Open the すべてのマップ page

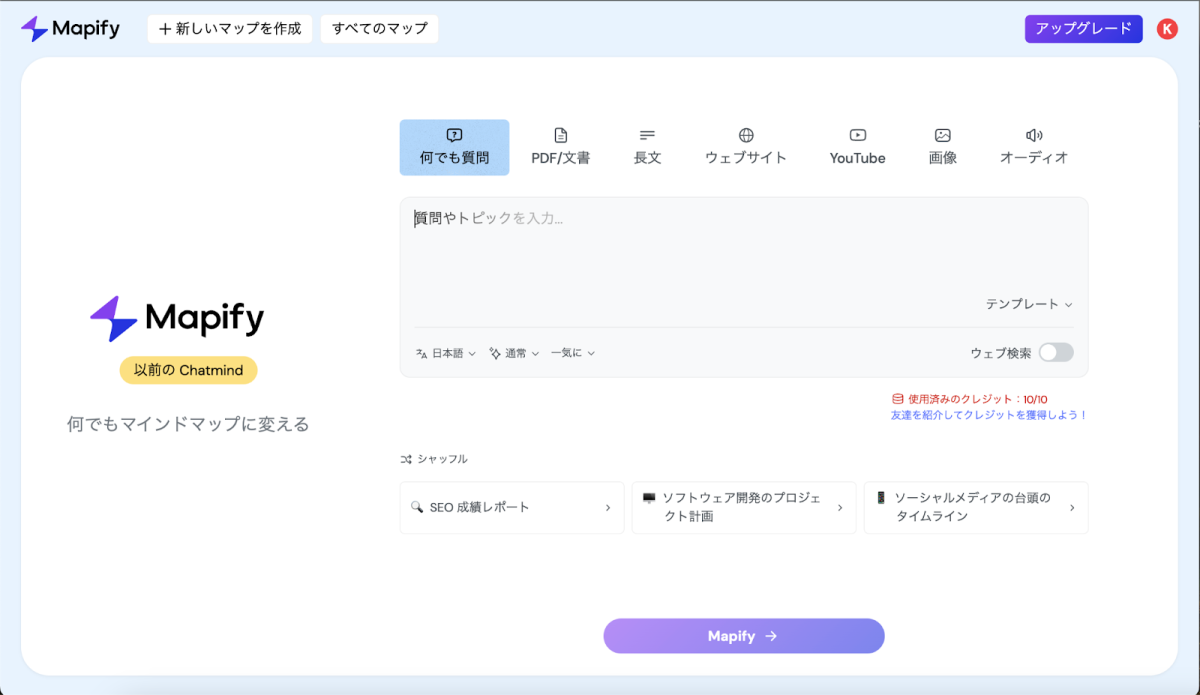pos(378,28)
